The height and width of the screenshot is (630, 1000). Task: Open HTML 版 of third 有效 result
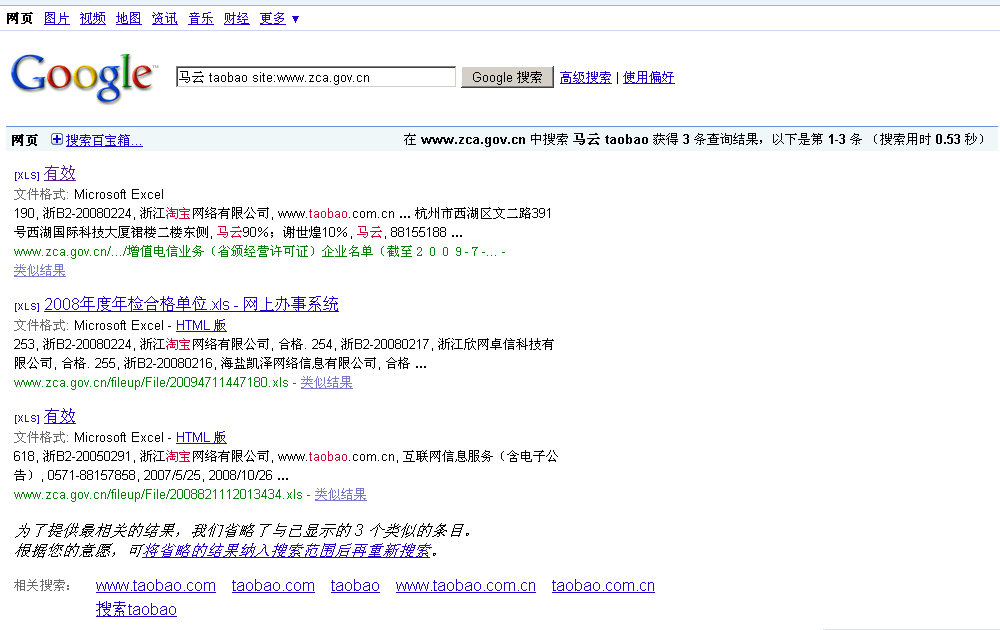pos(201,437)
